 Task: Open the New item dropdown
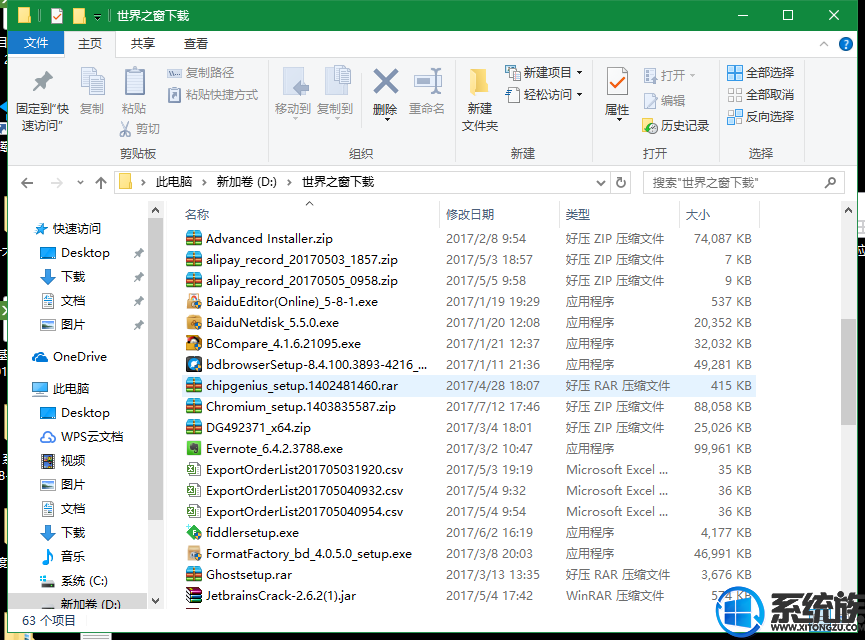tap(544, 72)
